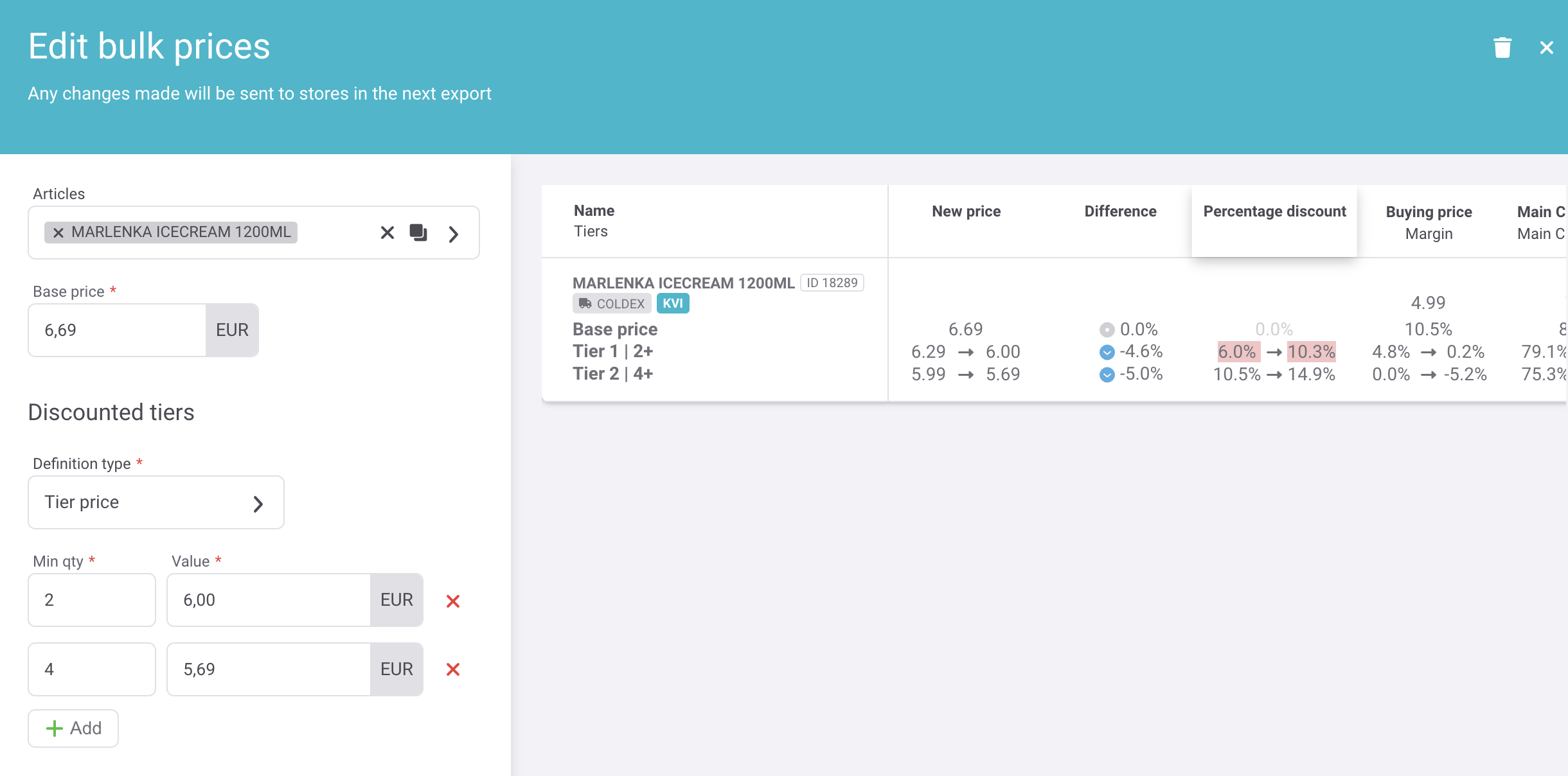Edit tier Value field 6,00
1568x776 pixels.
pos(269,600)
